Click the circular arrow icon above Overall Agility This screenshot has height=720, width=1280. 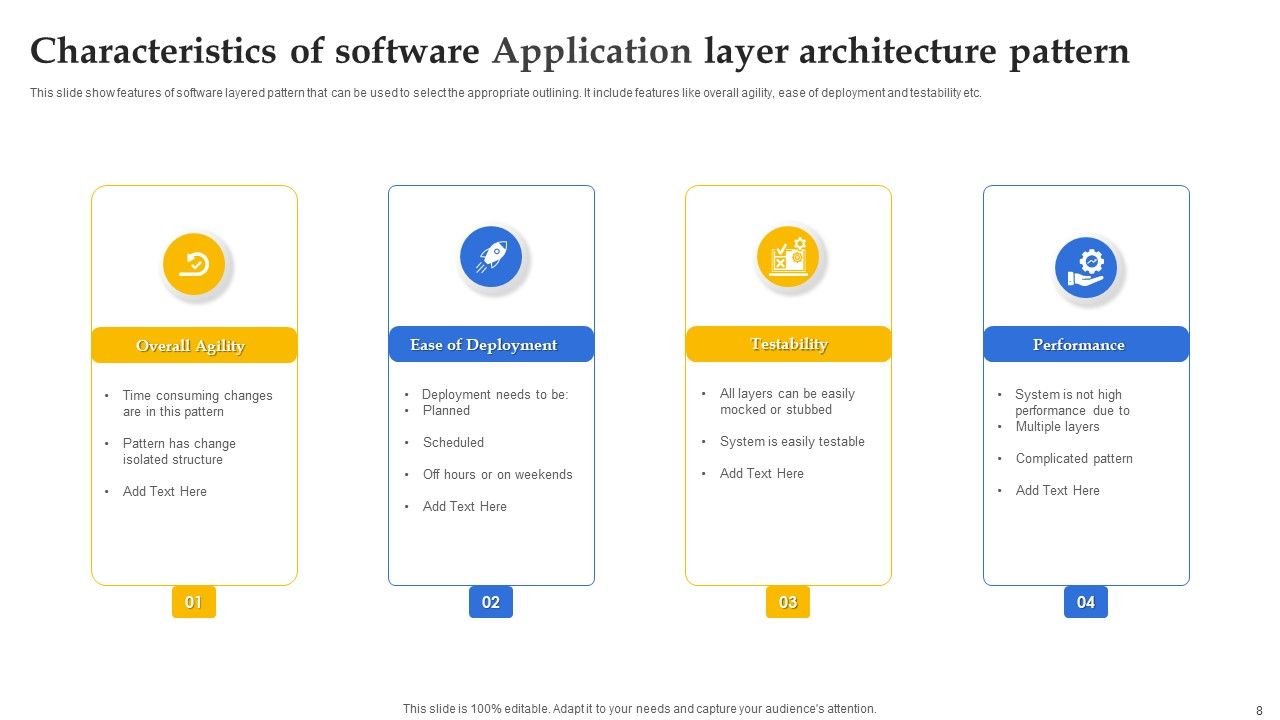pyautogui.click(x=195, y=263)
